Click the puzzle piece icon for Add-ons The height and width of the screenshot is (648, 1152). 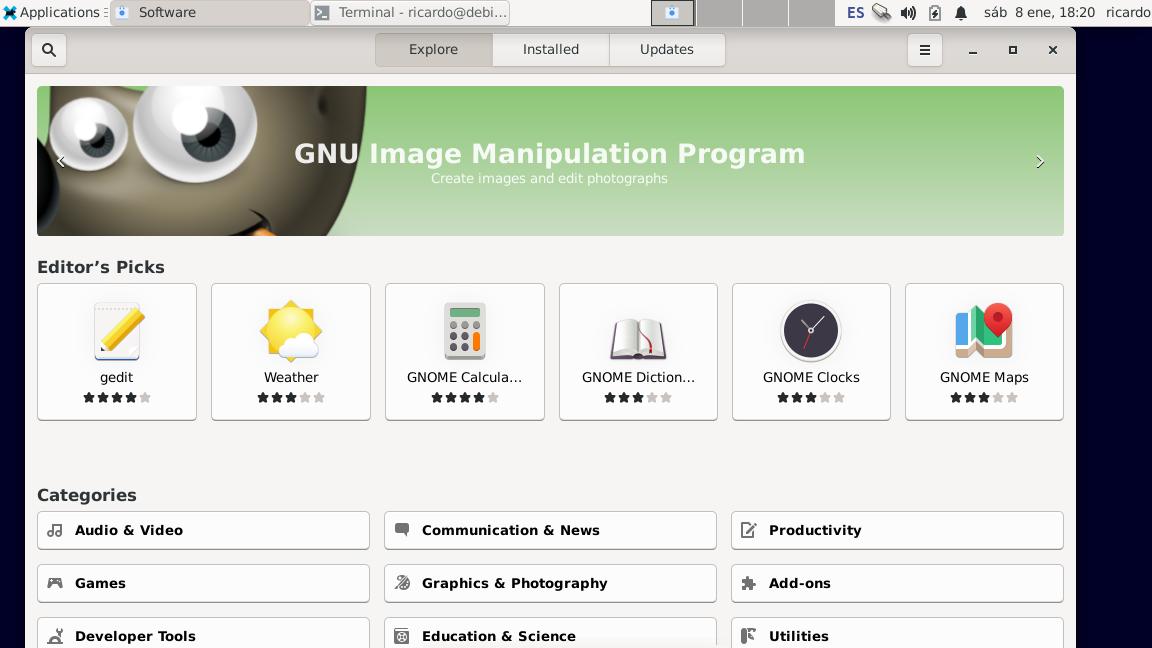click(x=749, y=583)
